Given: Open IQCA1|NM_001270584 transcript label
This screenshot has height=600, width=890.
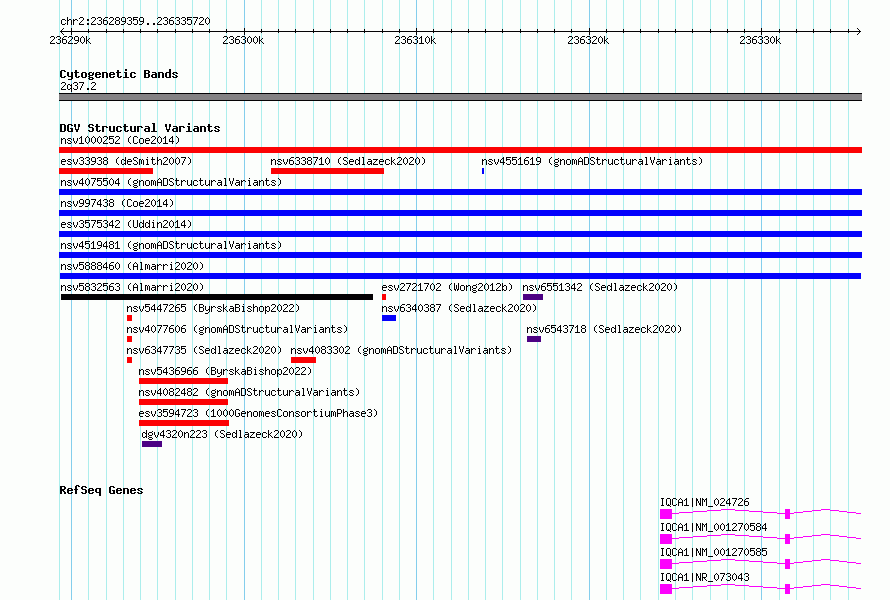Looking at the screenshot, I should [x=713, y=527].
